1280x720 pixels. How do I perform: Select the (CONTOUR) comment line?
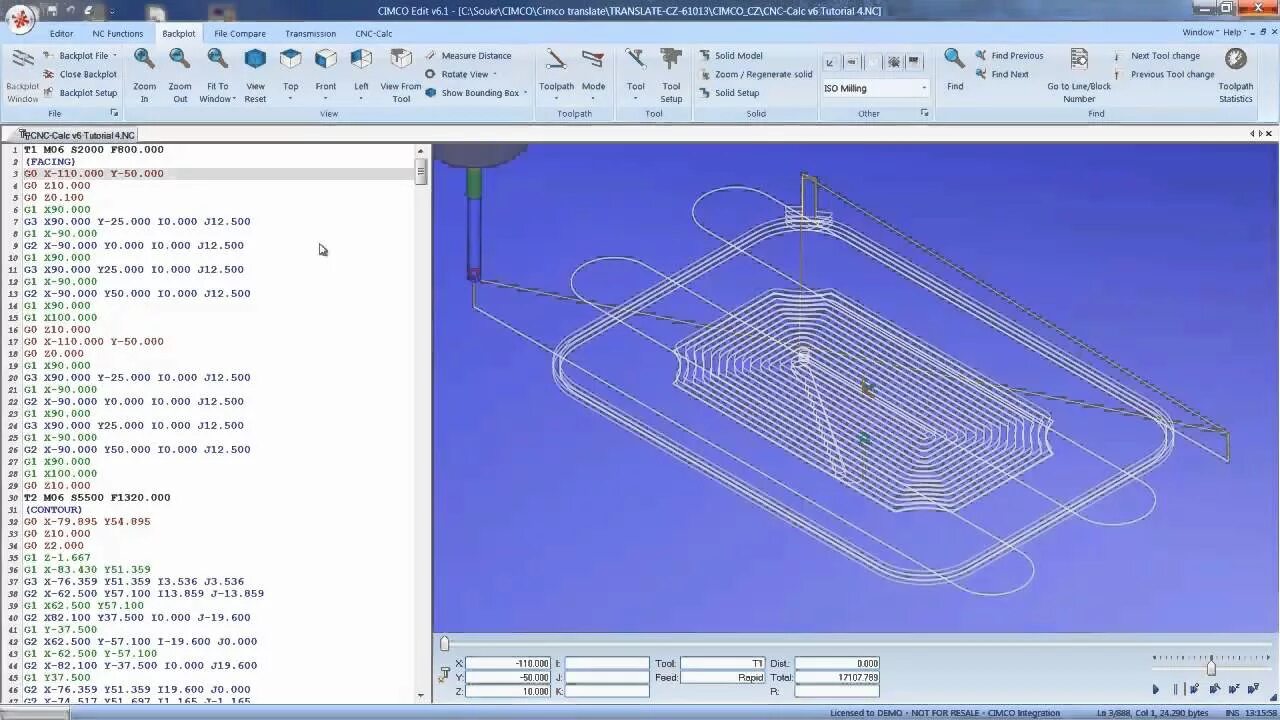pyautogui.click(x=54, y=510)
